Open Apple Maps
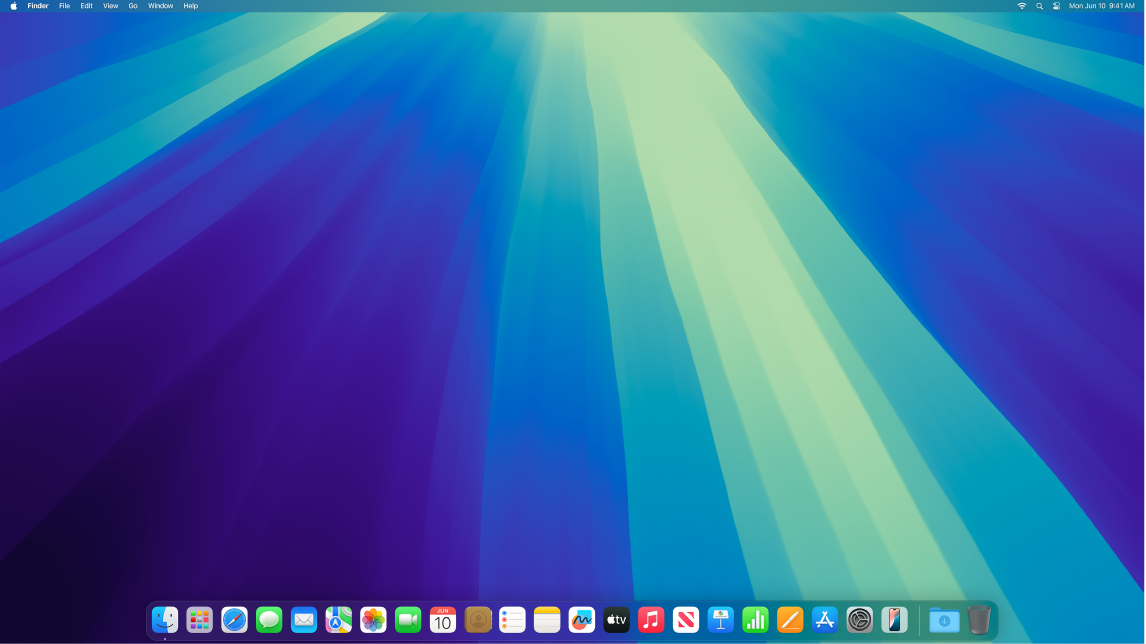The image size is (1146, 644). click(x=338, y=620)
